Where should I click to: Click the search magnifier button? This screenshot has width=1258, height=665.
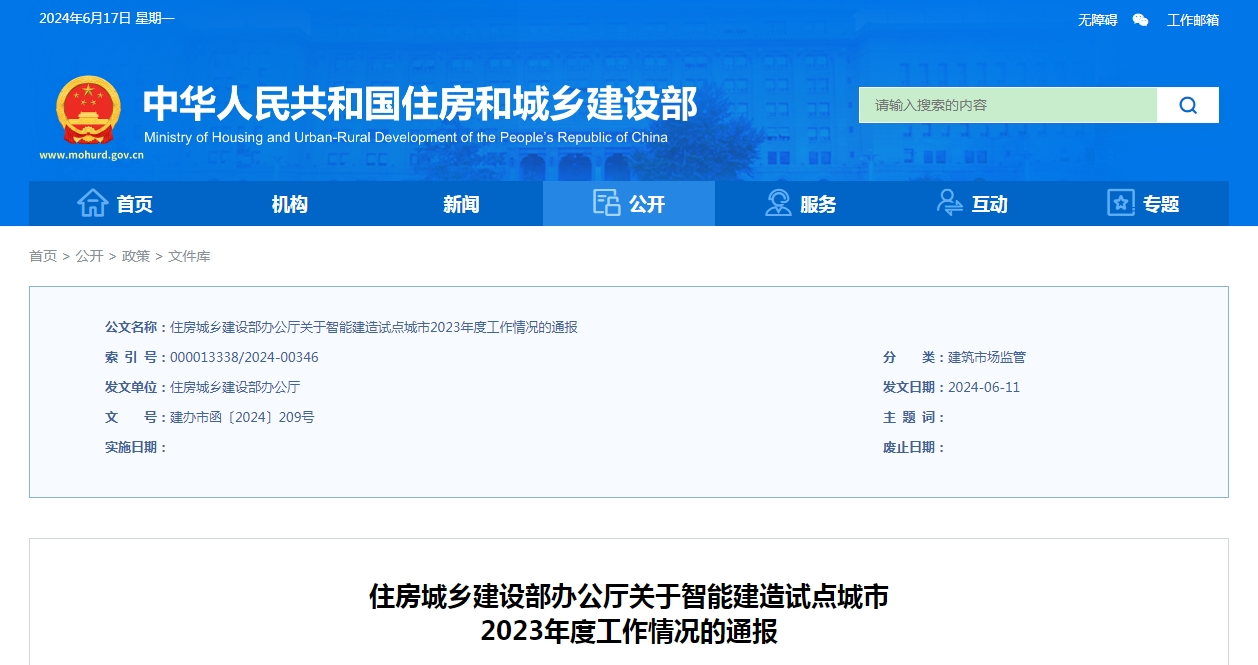(x=1188, y=105)
